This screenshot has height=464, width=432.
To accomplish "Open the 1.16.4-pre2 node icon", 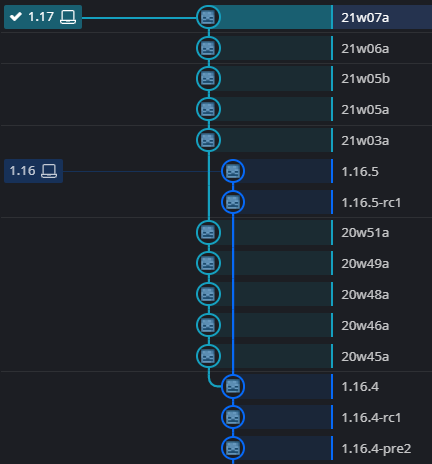I will 233,448.
